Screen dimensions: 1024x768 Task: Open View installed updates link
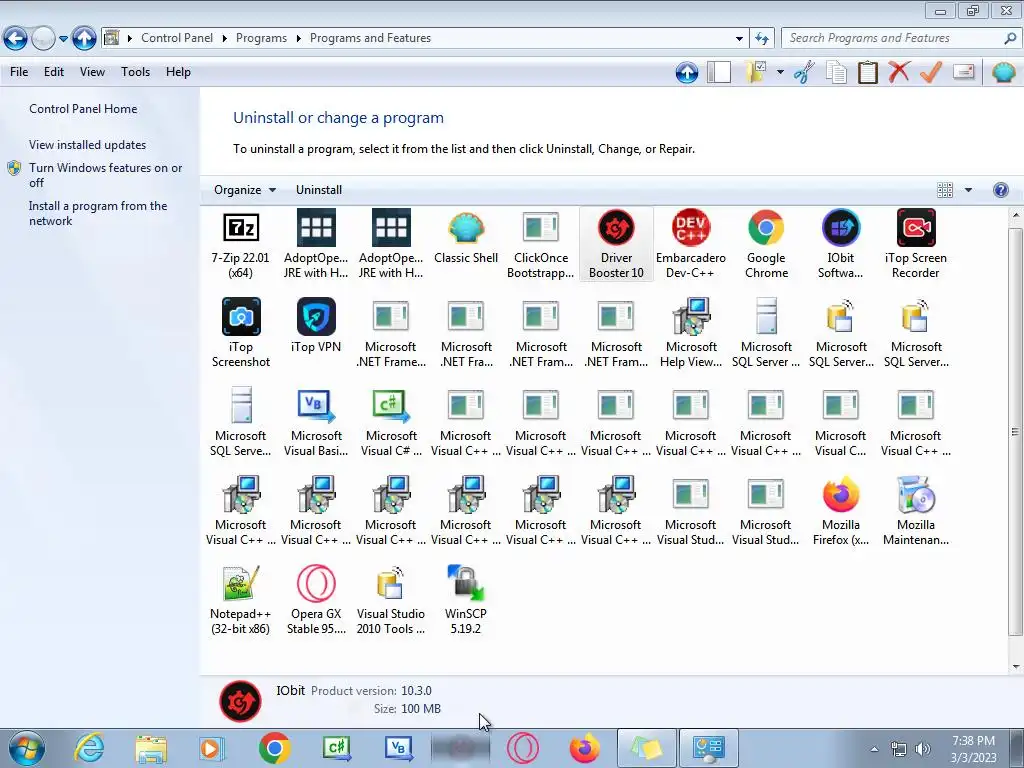coord(88,145)
